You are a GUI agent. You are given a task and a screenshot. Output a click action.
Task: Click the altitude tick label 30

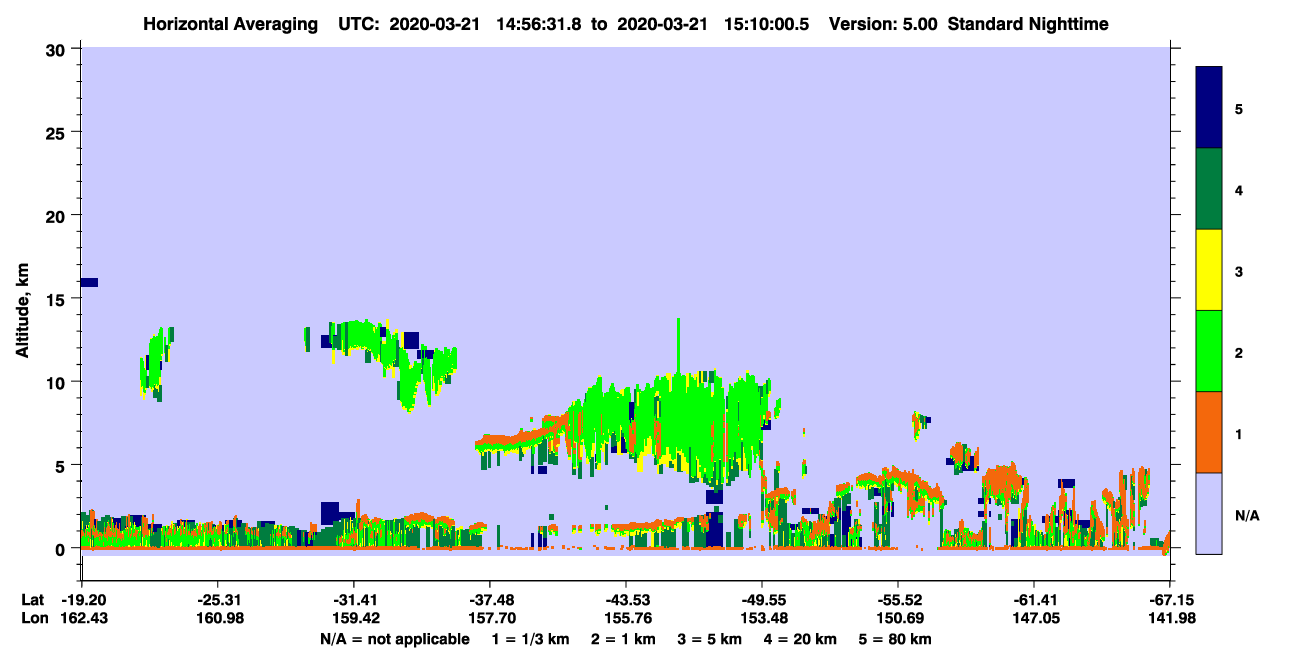point(58,49)
